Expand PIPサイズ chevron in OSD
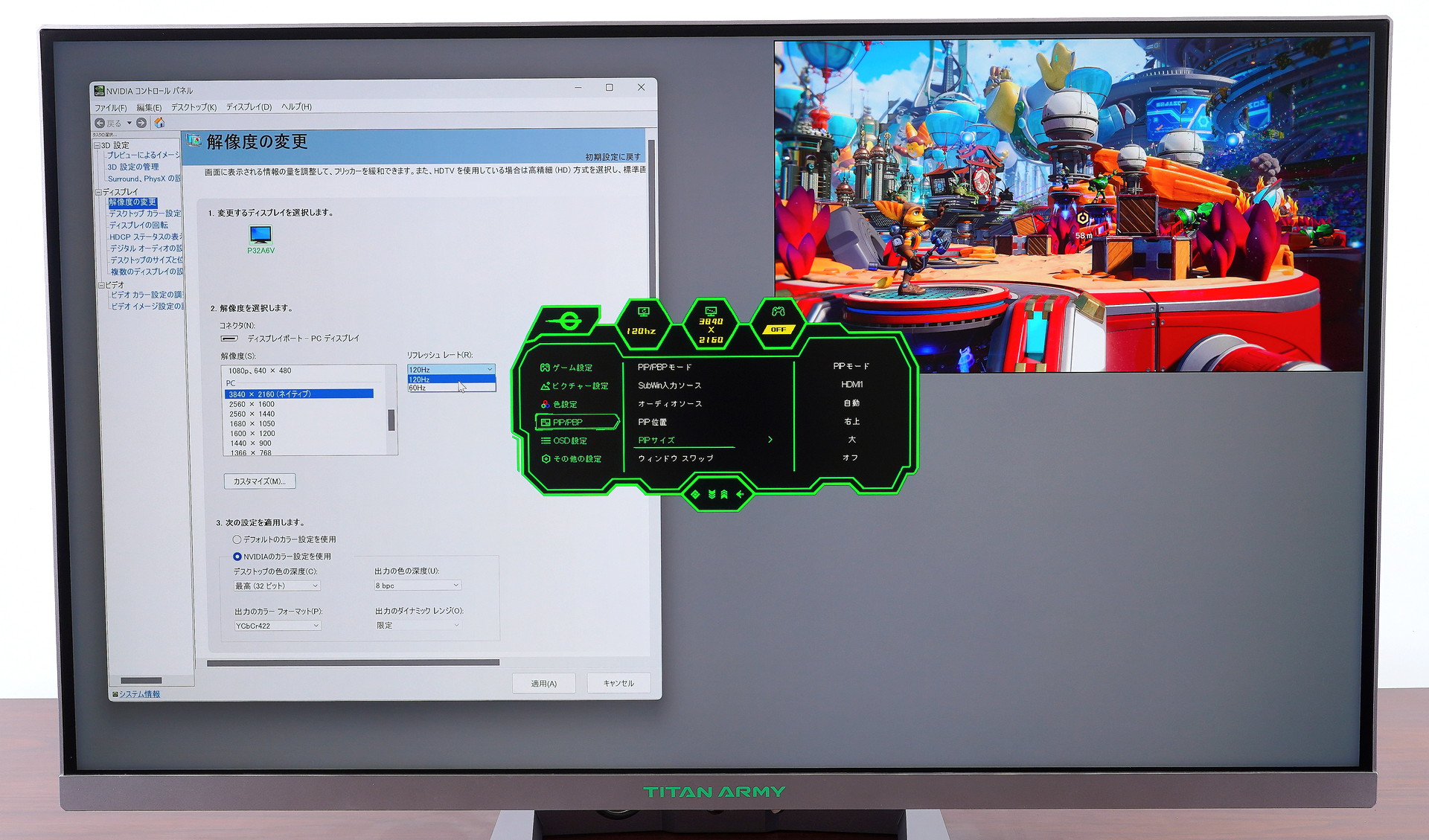The width and height of the screenshot is (1429, 840). tap(770, 440)
